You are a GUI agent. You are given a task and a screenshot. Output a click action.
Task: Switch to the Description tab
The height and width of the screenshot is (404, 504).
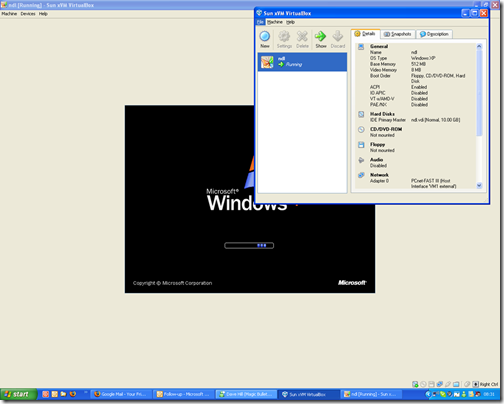coord(434,34)
